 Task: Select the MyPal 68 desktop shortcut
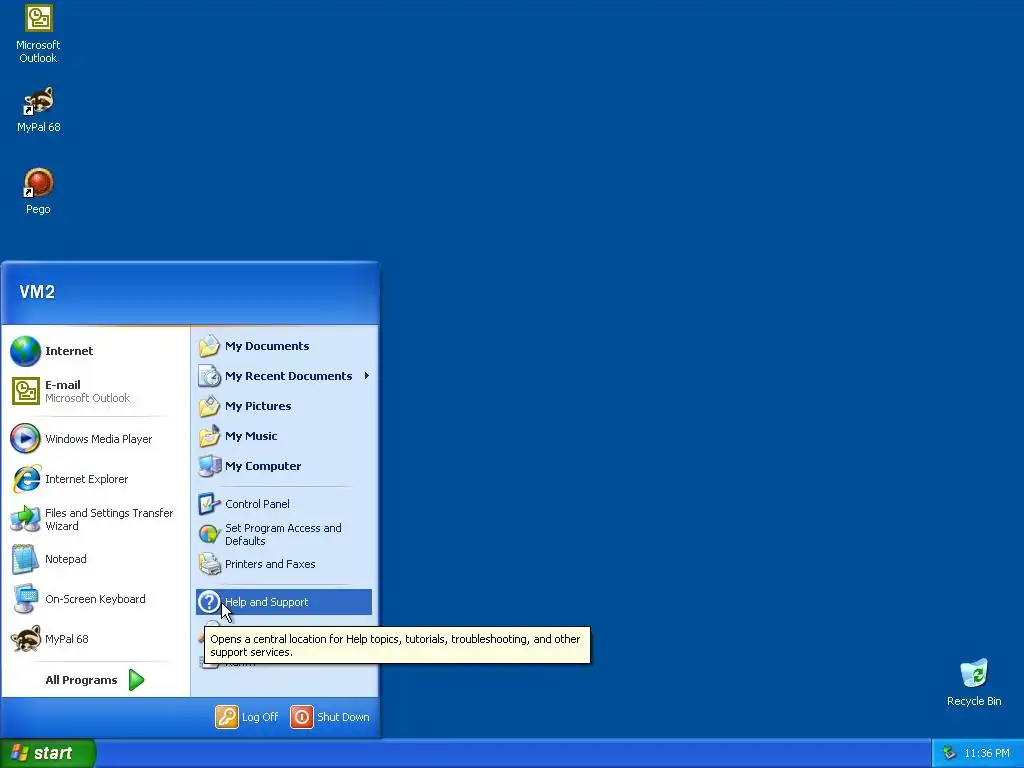point(38,109)
